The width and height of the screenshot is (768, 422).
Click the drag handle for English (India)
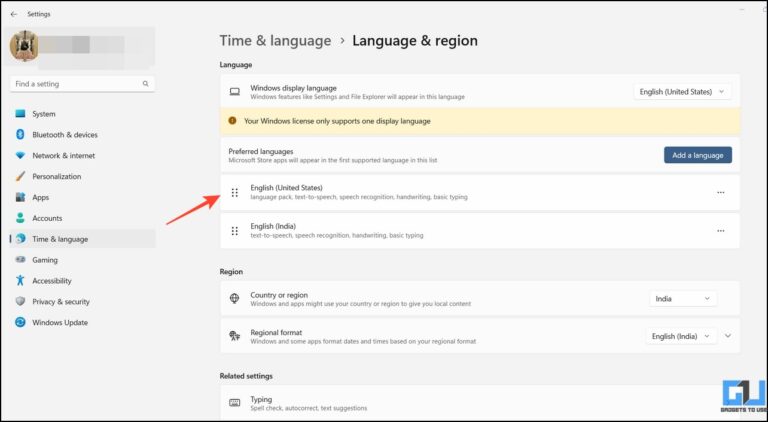point(234,230)
